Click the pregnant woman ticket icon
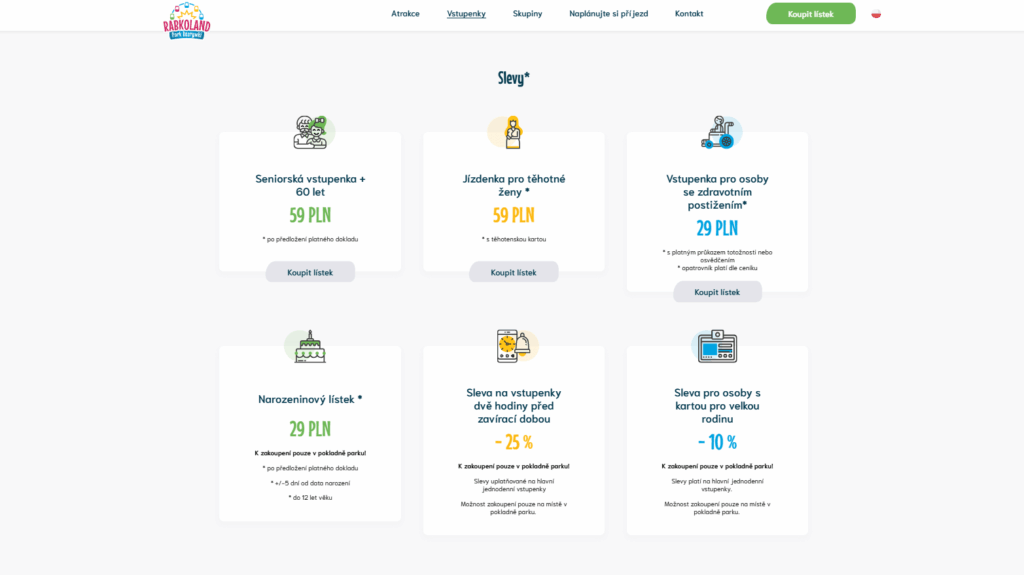The image size is (1024, 575). 513,132
